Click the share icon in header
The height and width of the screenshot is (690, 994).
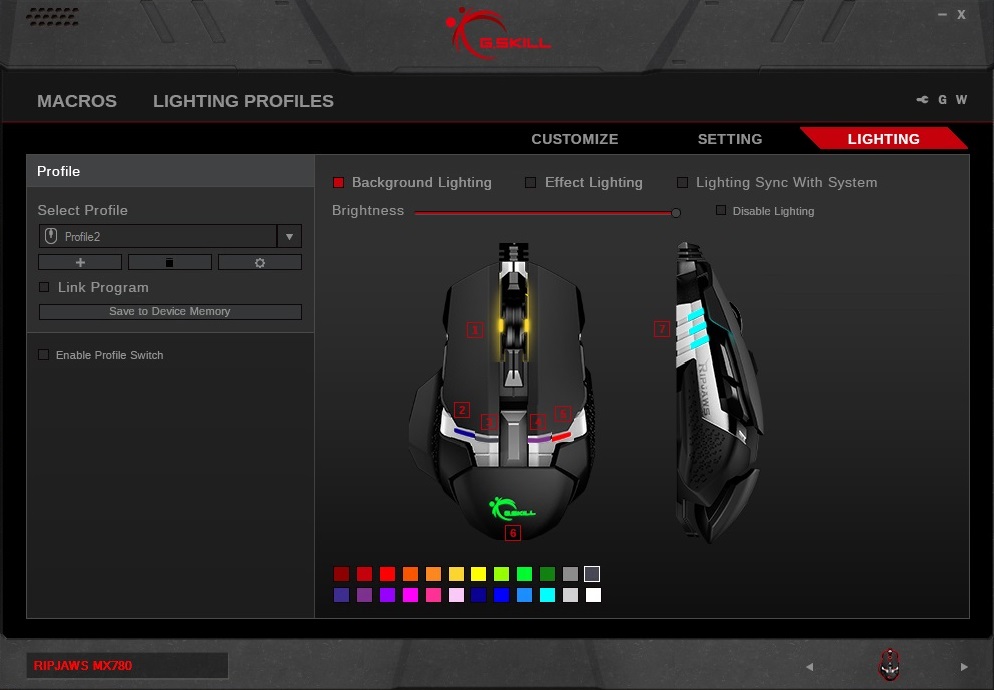(922, 100)
